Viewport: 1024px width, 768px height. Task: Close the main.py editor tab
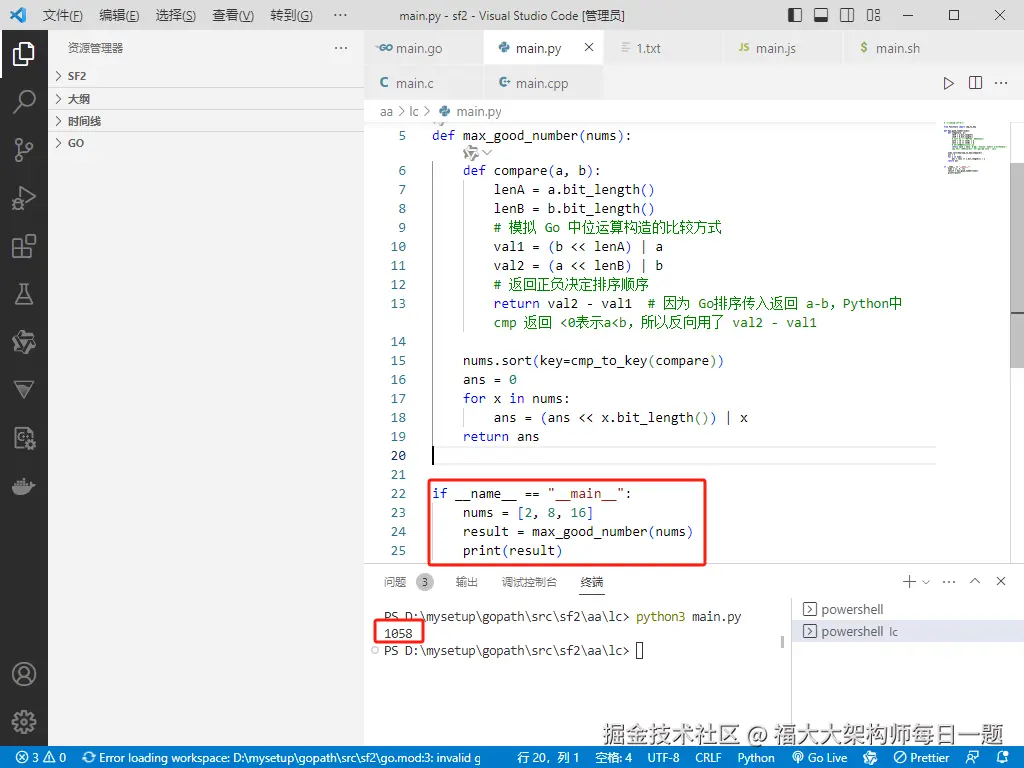coord(589,47)
